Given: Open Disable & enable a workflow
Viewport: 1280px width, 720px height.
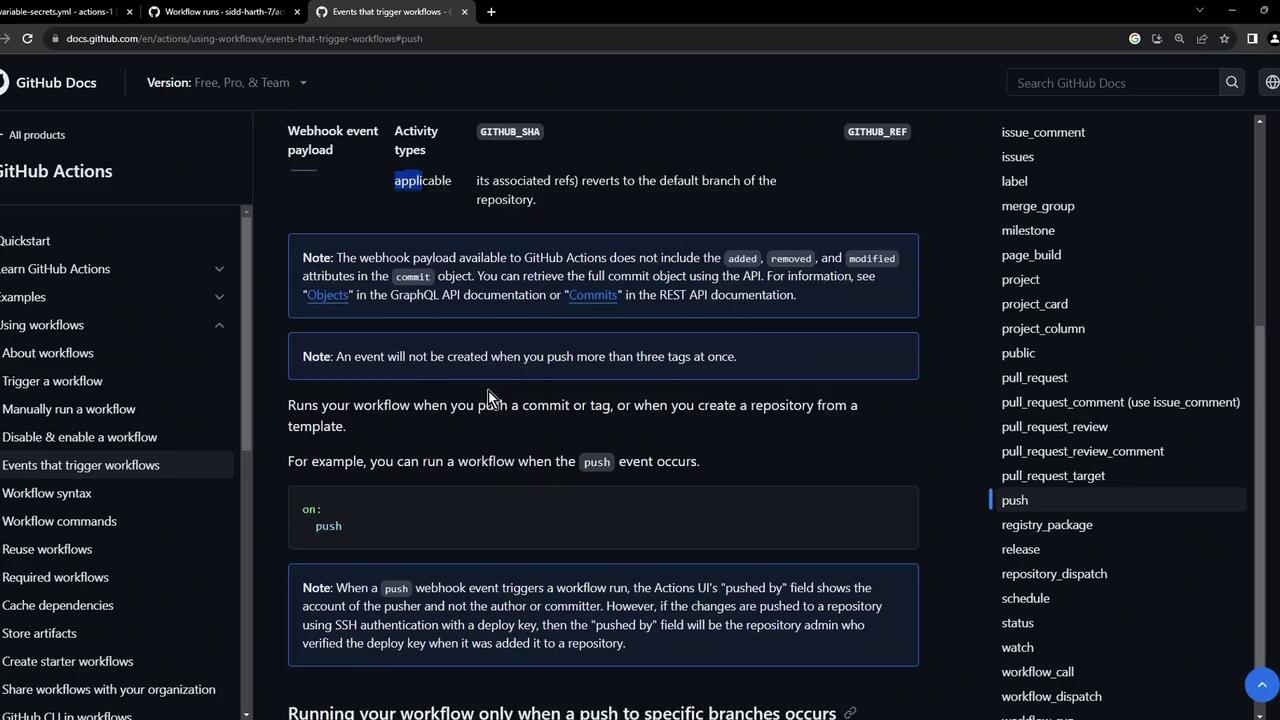Looking at the screenshot, I should click(x=80, y=437).
